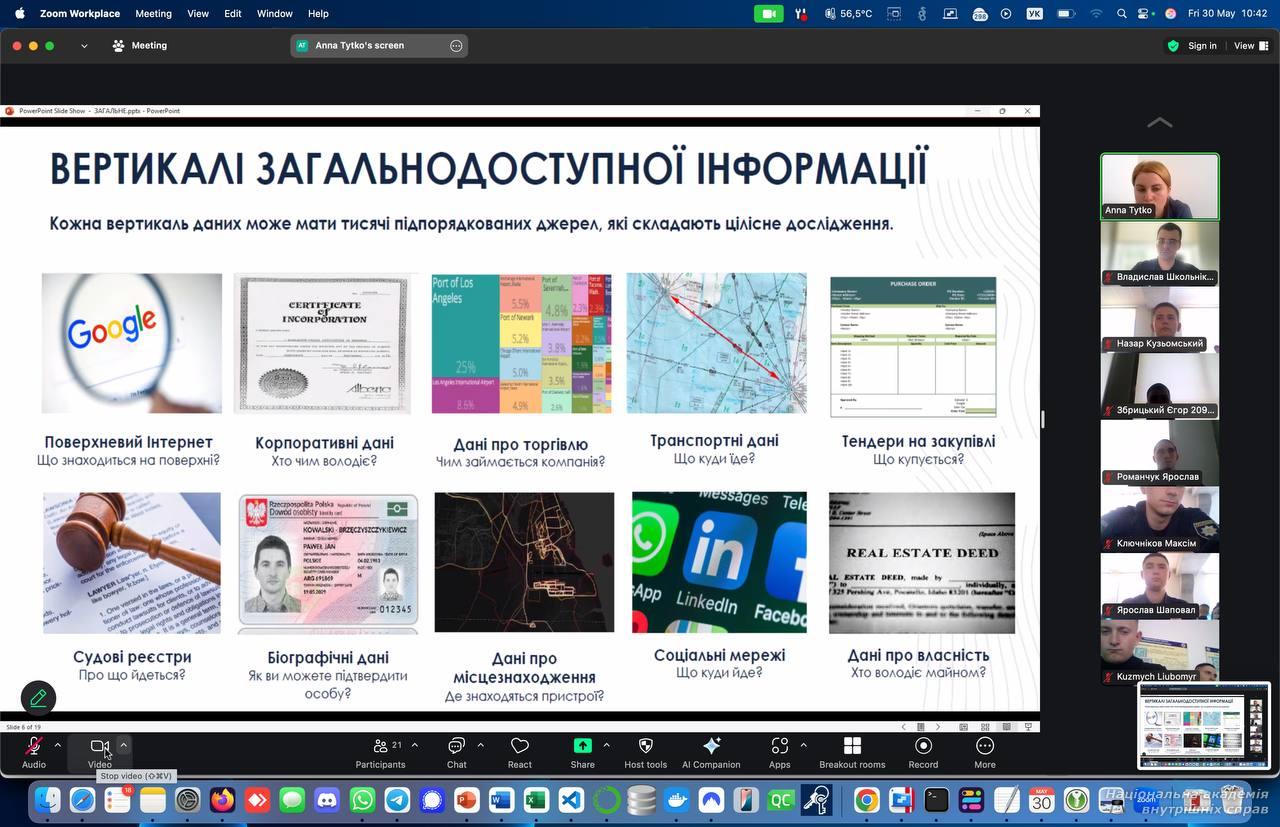Screen dimensions: 1280x827
Task: Open Discord from the Dock
Action: coord(327,800)
